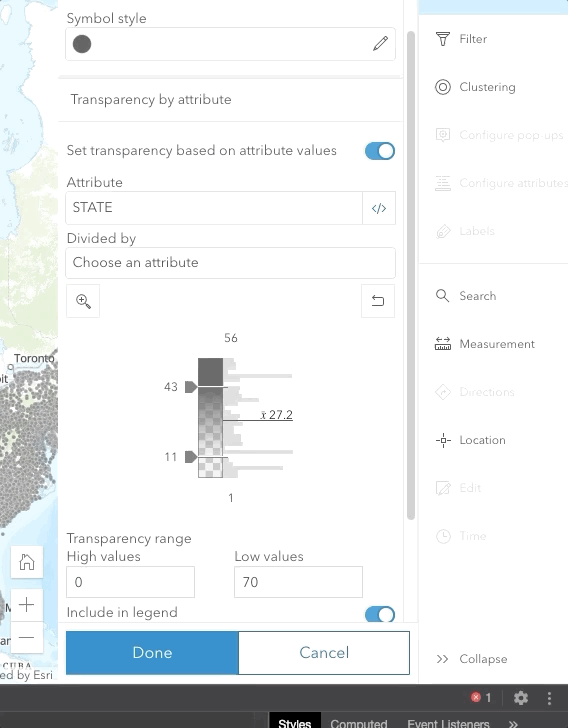Screen dimensions: 568x728
Task: Zoom in on the map
Action: click(27, 605)
